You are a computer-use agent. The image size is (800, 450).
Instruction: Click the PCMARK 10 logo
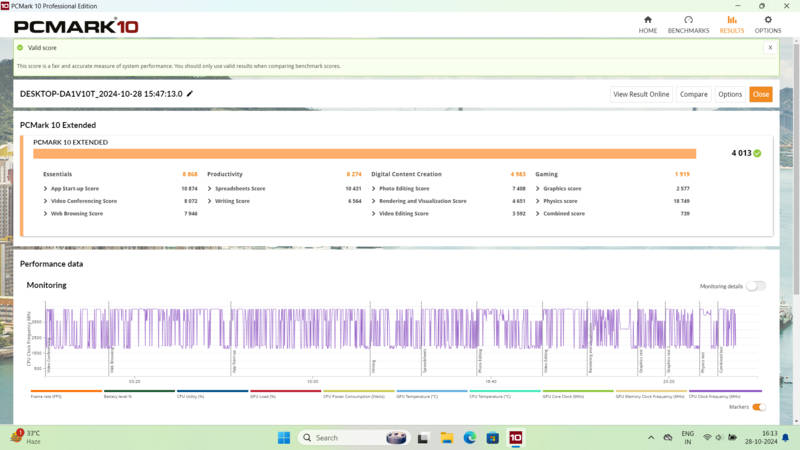pyautogui.click(x=76, y=26)
